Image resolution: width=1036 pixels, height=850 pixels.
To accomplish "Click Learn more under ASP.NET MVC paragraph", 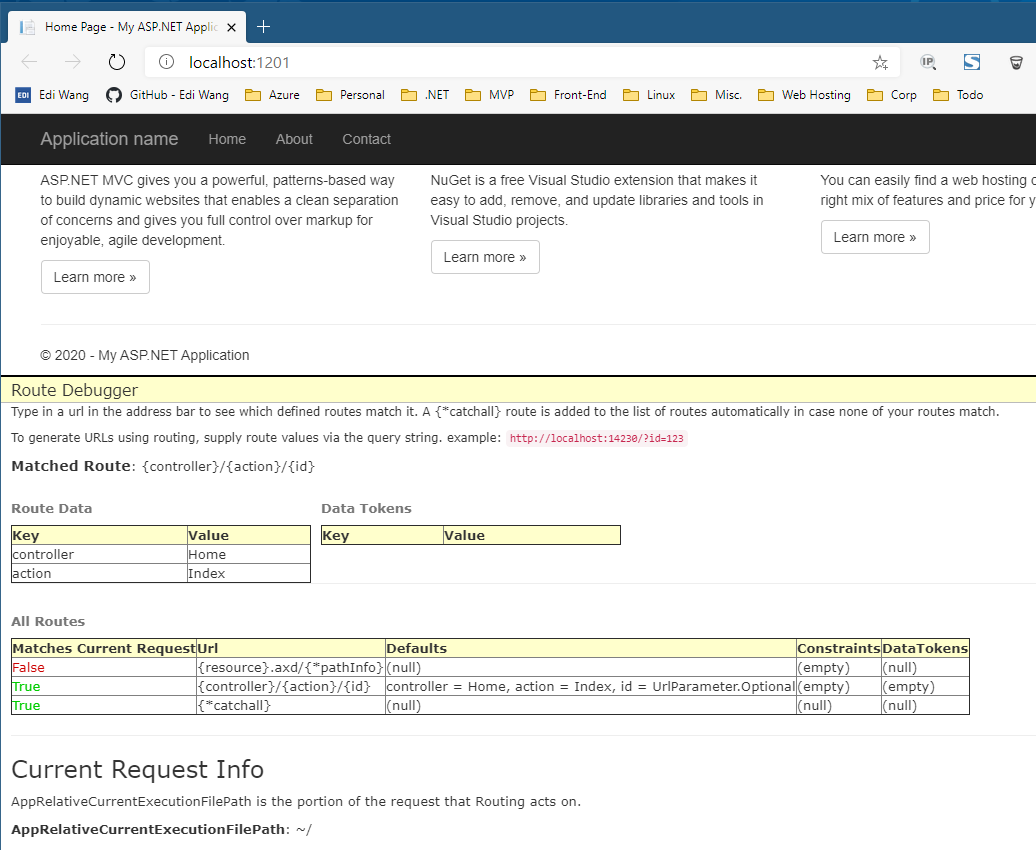I will [95, 277].
